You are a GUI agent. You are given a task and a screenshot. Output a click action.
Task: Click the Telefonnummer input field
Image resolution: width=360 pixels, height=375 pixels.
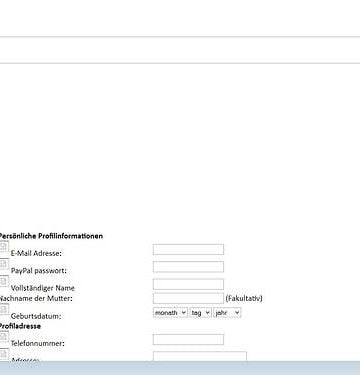coord(188,339)
